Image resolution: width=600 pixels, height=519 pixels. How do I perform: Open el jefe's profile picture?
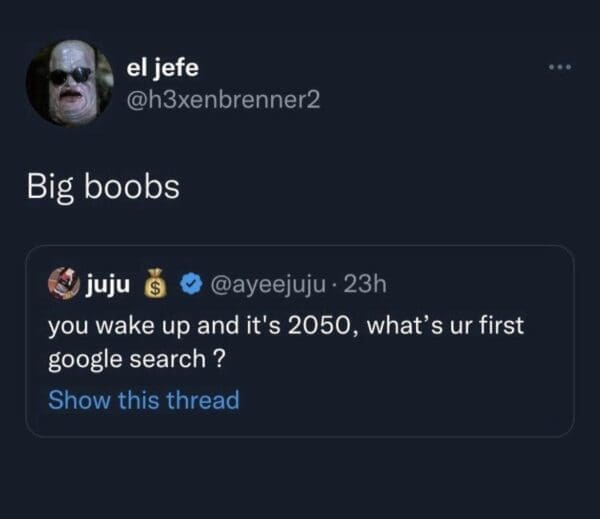(70, 83)
